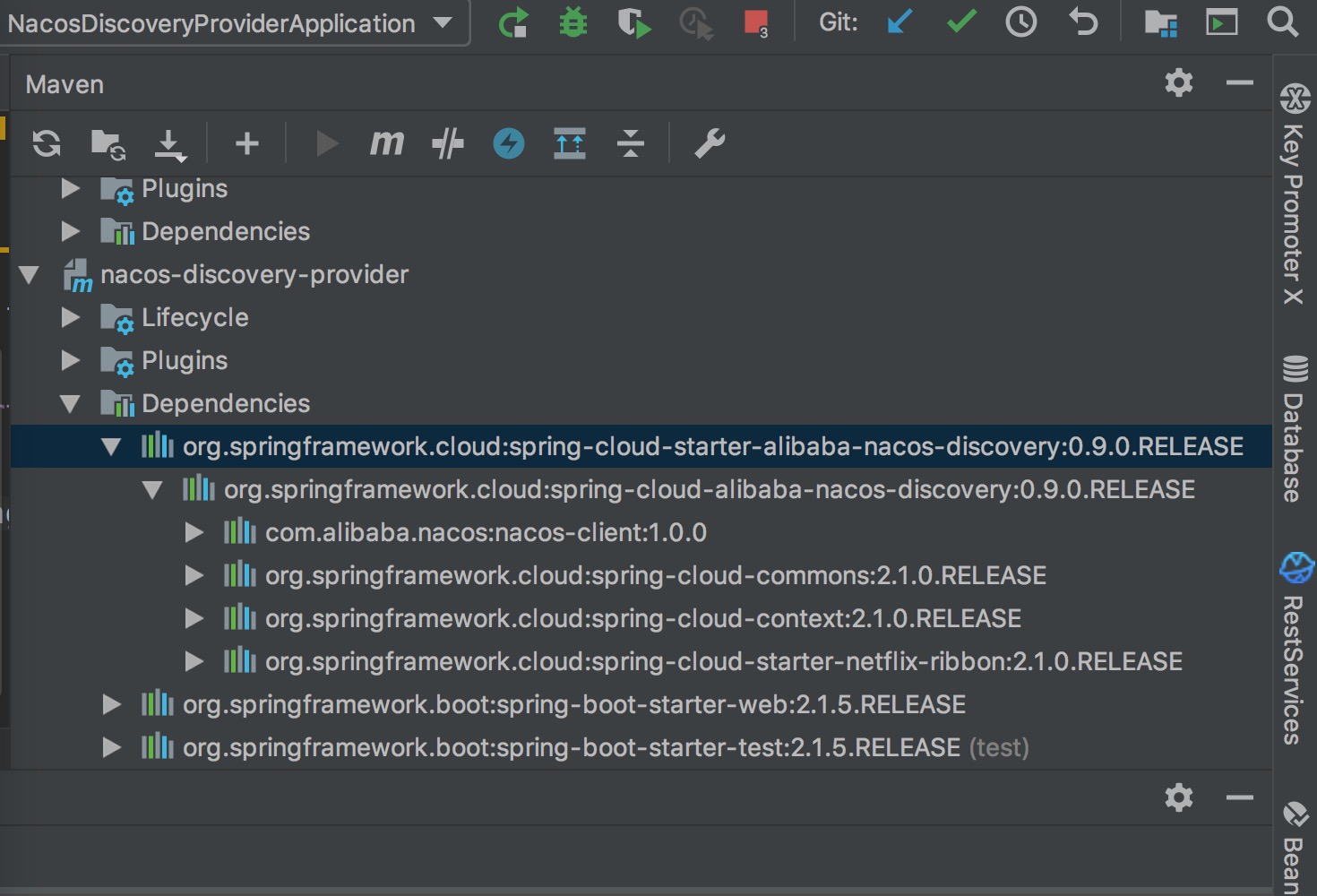
Task: Expand the Lifecycle node
Action: click(x=71, y=317)
